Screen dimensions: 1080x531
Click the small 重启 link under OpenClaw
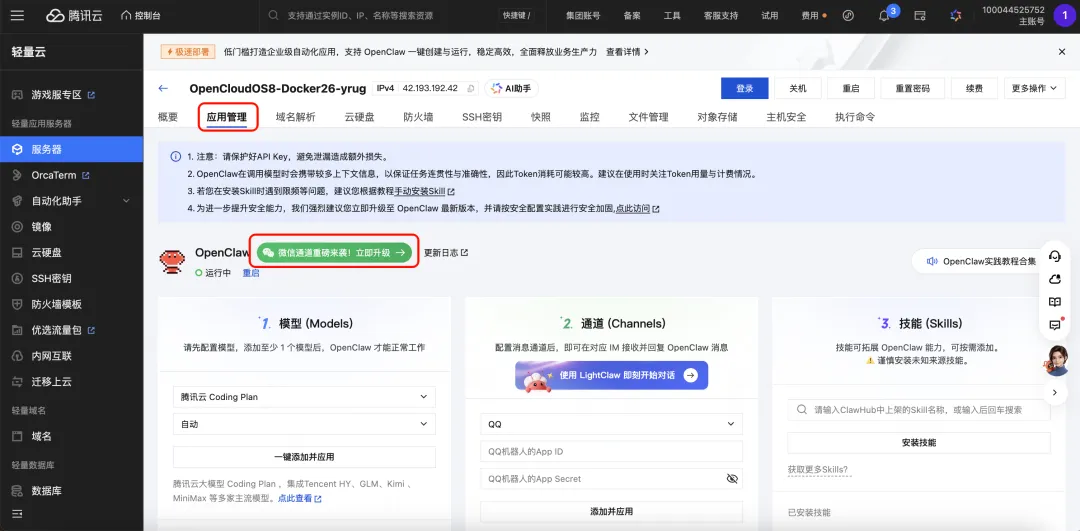pos(251,273)
